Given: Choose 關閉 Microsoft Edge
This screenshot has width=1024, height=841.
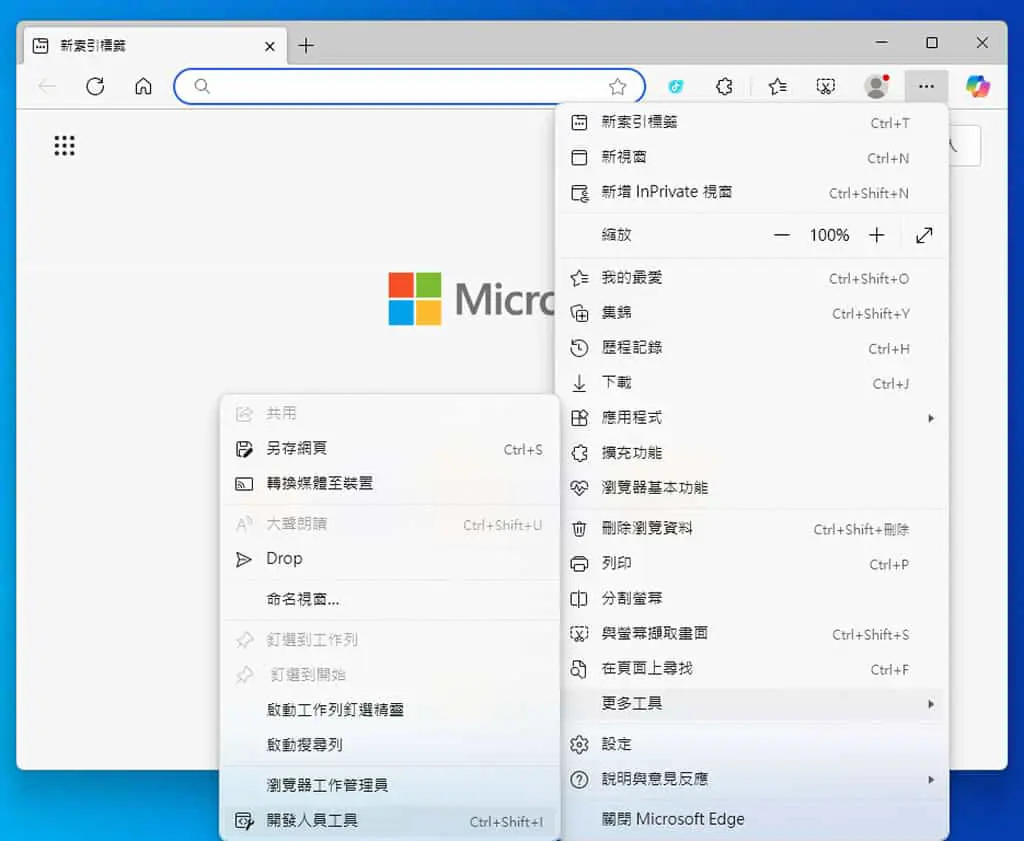Looking at the screenshot, I should click(752, 819).
